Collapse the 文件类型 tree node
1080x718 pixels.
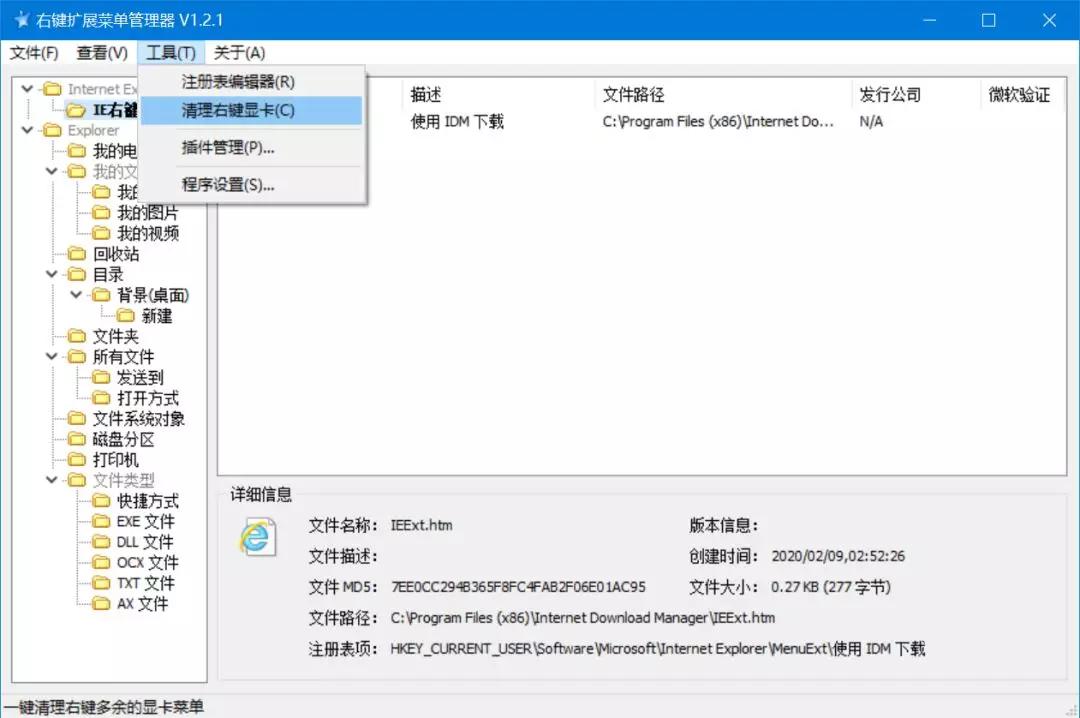coord(52,480)
